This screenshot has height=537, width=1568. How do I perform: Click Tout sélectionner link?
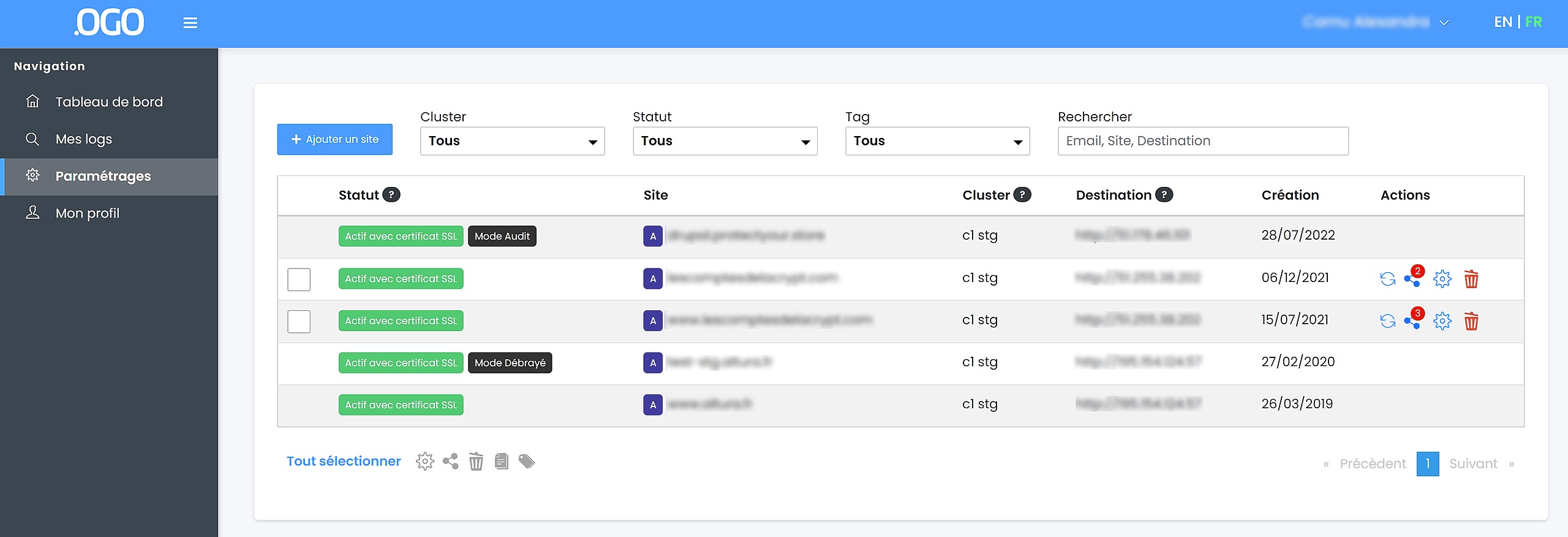344,461
